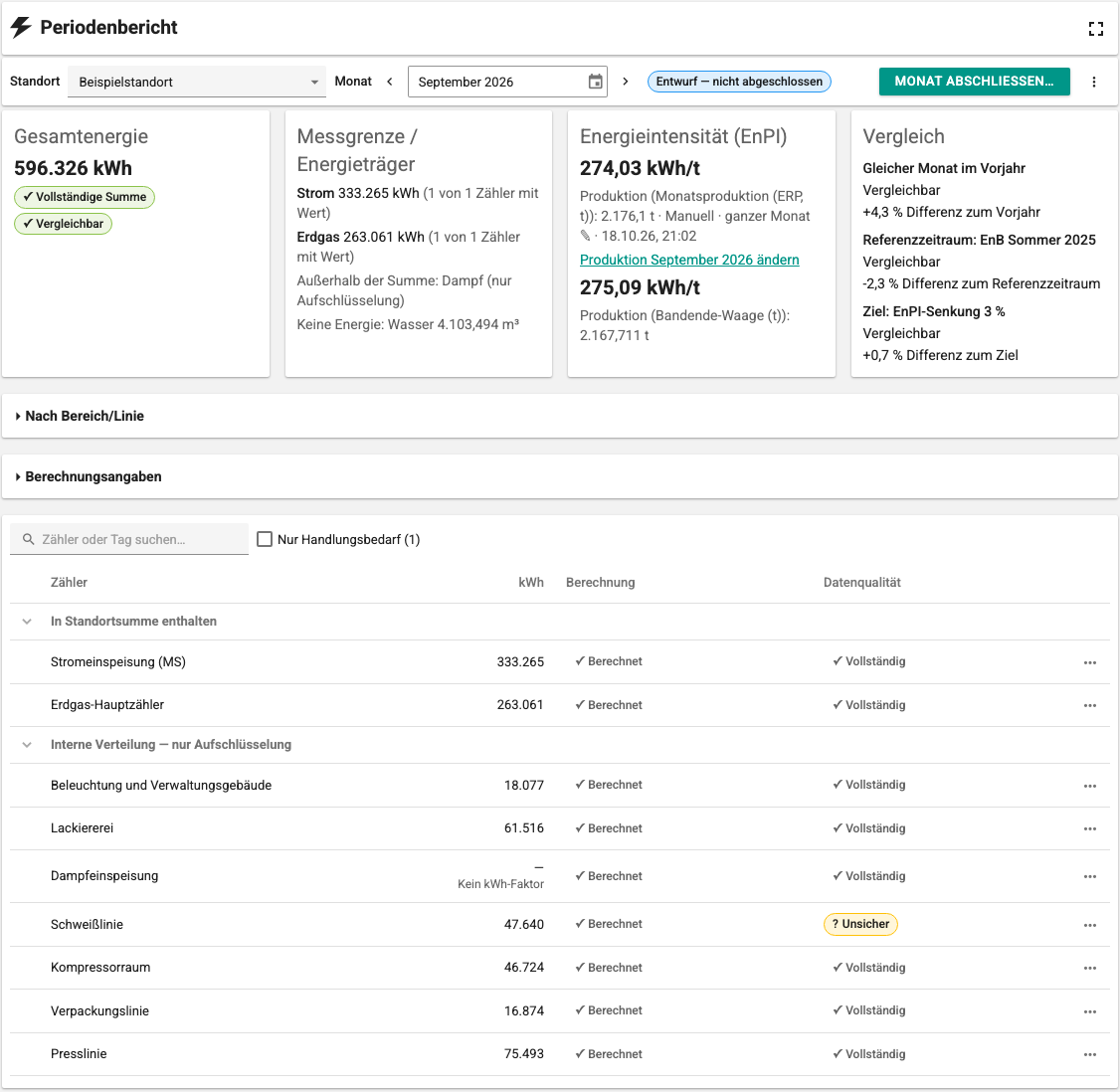1120x1092 pixels.
Task: Go to previous month with left arrow
Action: click(x=390, y=82)
